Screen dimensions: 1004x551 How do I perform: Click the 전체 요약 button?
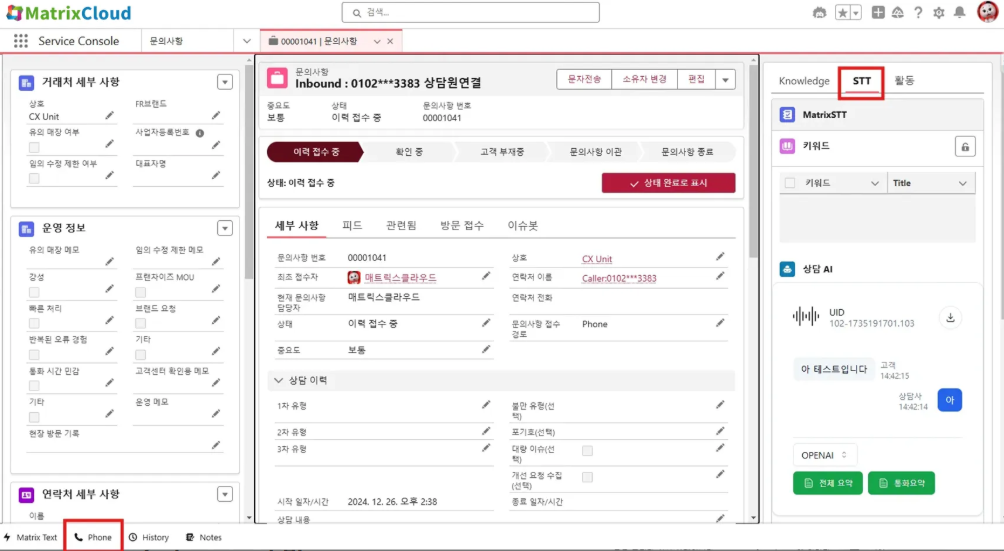[x=827, y=483]
